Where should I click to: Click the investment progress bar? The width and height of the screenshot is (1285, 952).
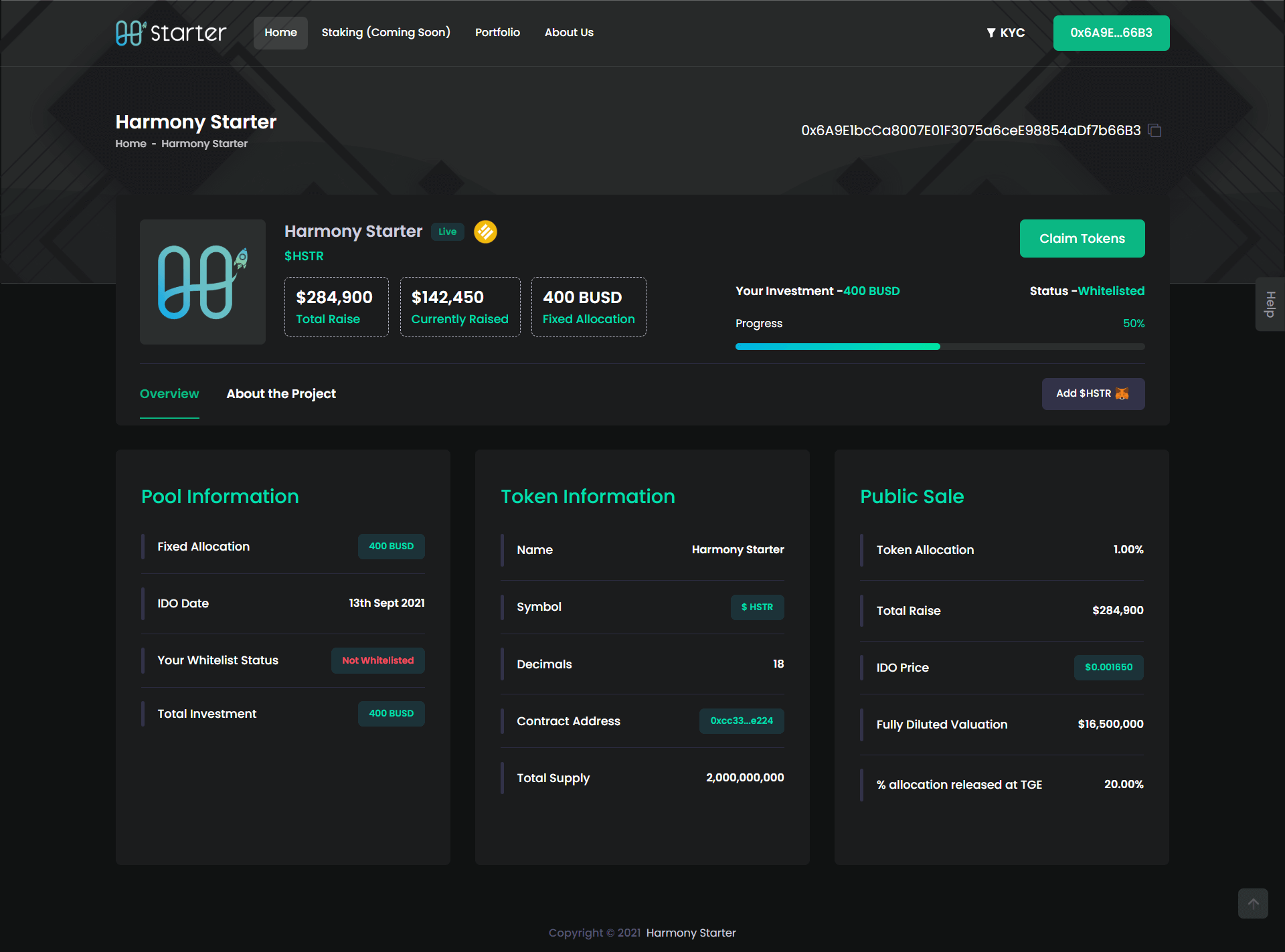click(940, 347)
